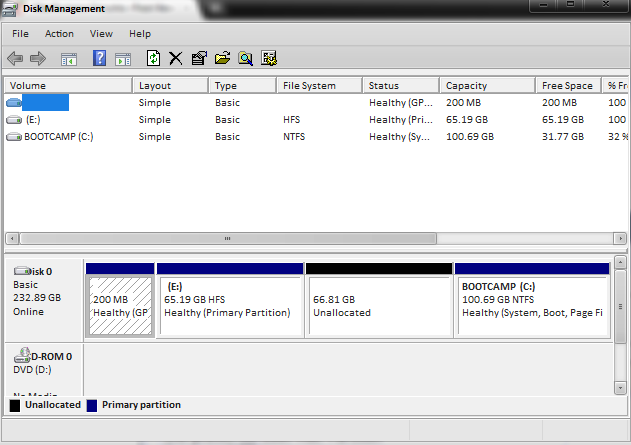The height and width of the screenshot is (445, 631).
Task: Sort by the Type column header
Action: click(243, 86)
